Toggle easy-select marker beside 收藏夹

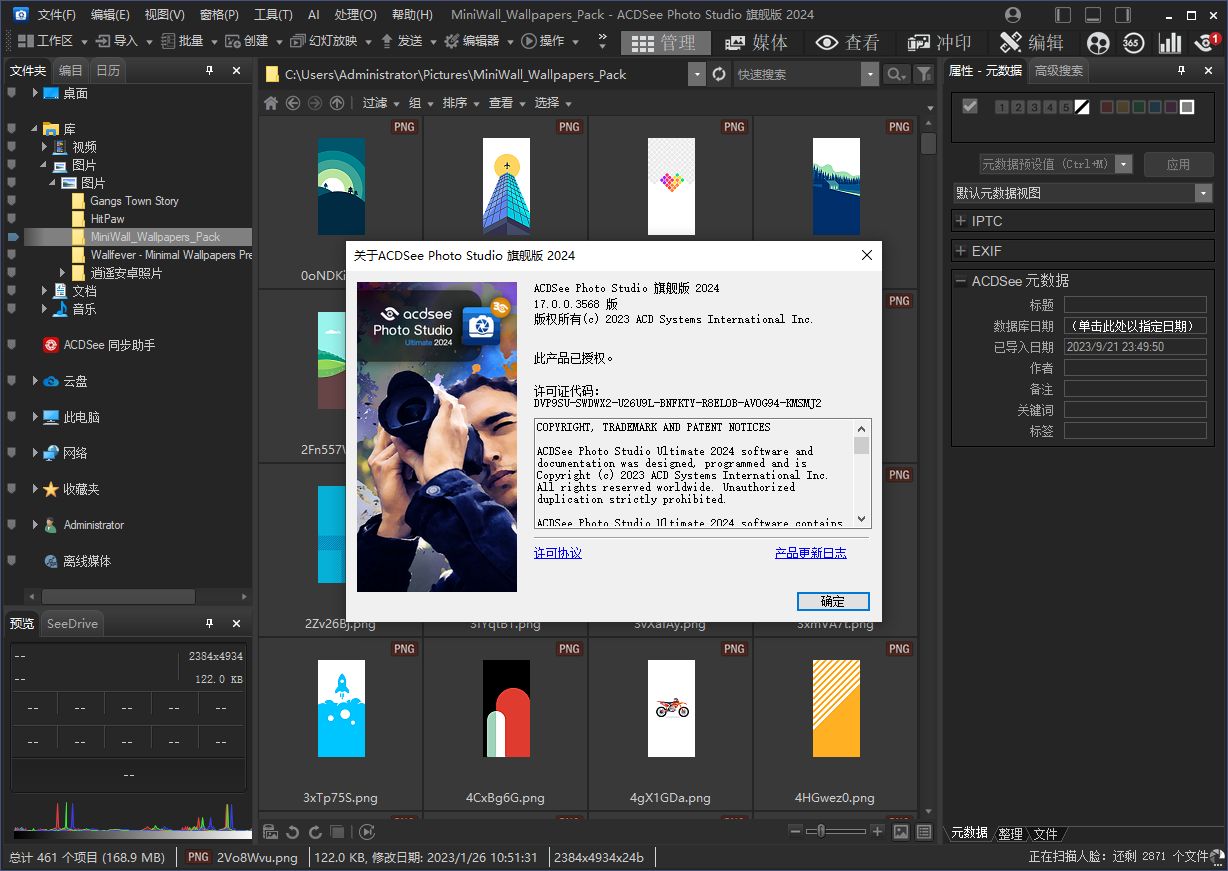(x=12, y=489)
